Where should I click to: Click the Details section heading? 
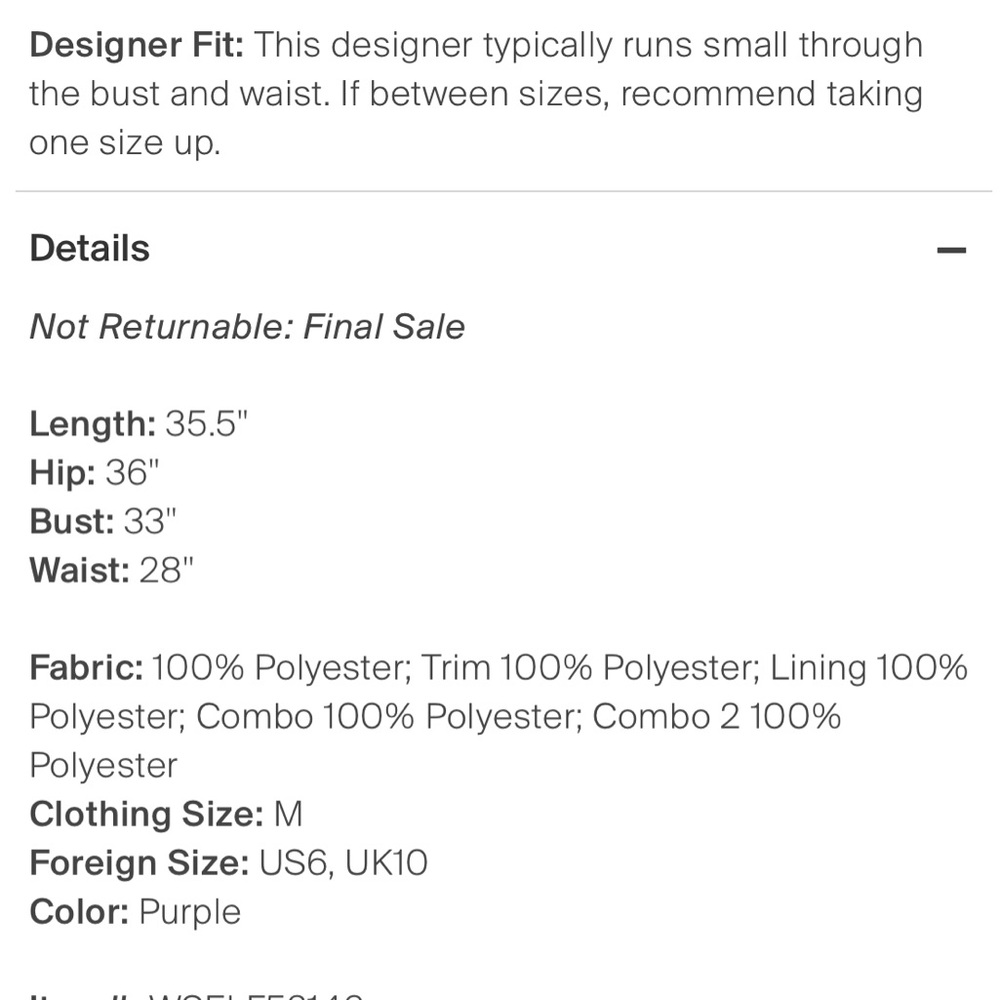point(90,249)
